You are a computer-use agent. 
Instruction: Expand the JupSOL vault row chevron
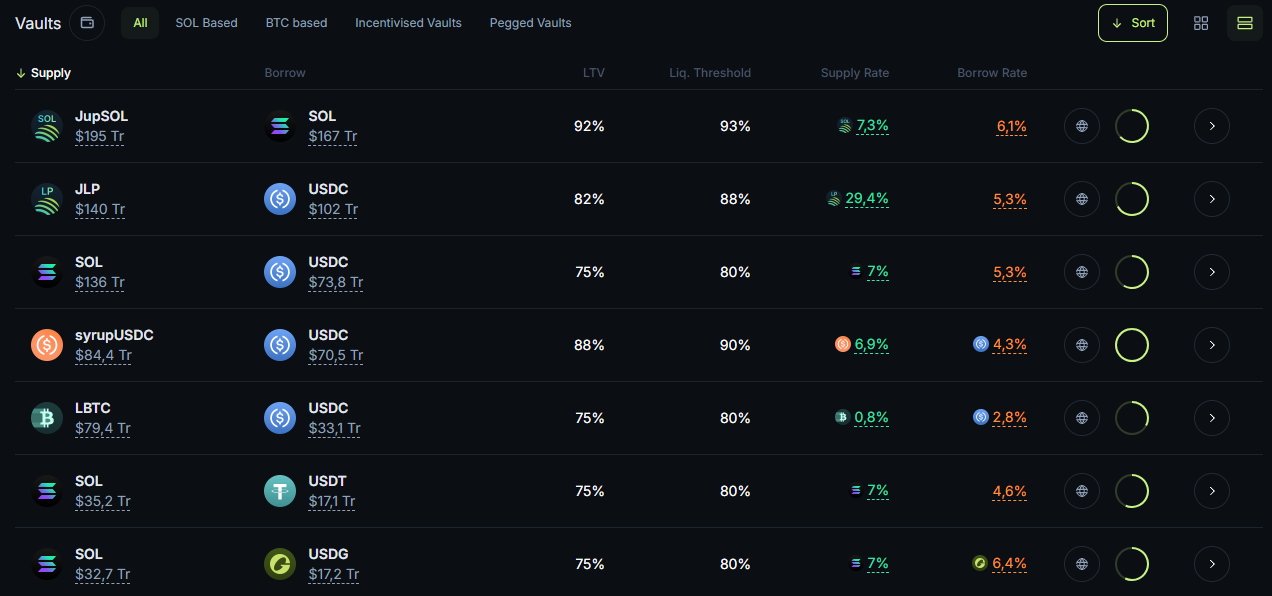(x=1211, y=126)
